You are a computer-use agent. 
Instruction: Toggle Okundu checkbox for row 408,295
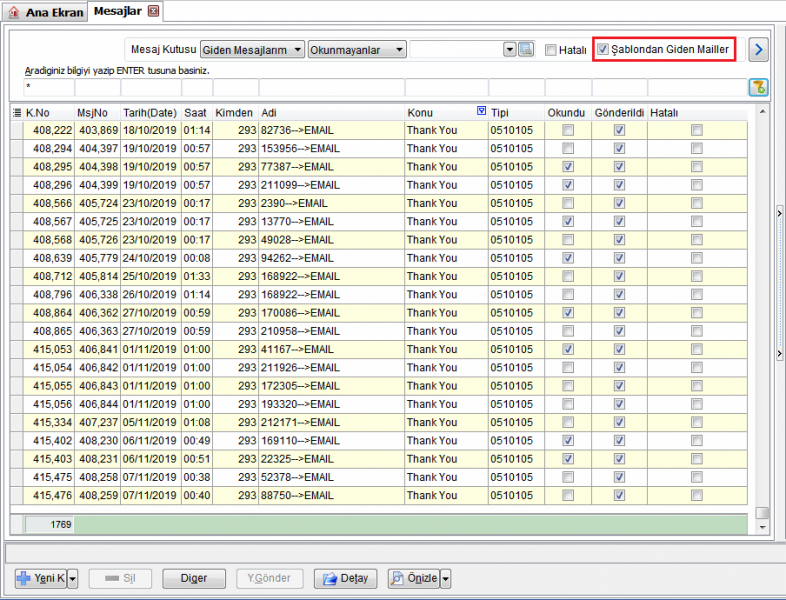tap(568, 167)
